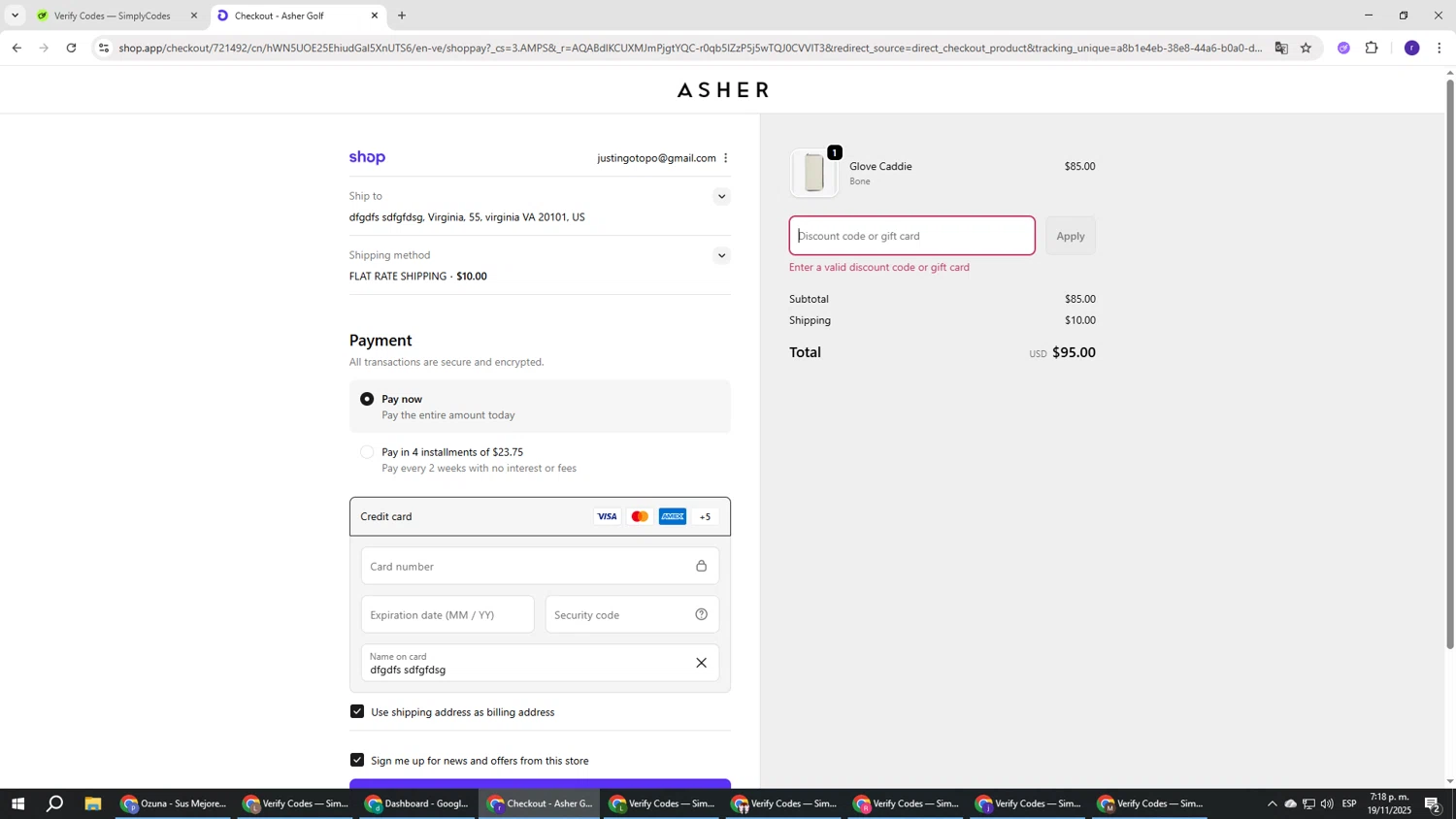
Task: Click the lock icon in card number field
Action: pos(701,566)
